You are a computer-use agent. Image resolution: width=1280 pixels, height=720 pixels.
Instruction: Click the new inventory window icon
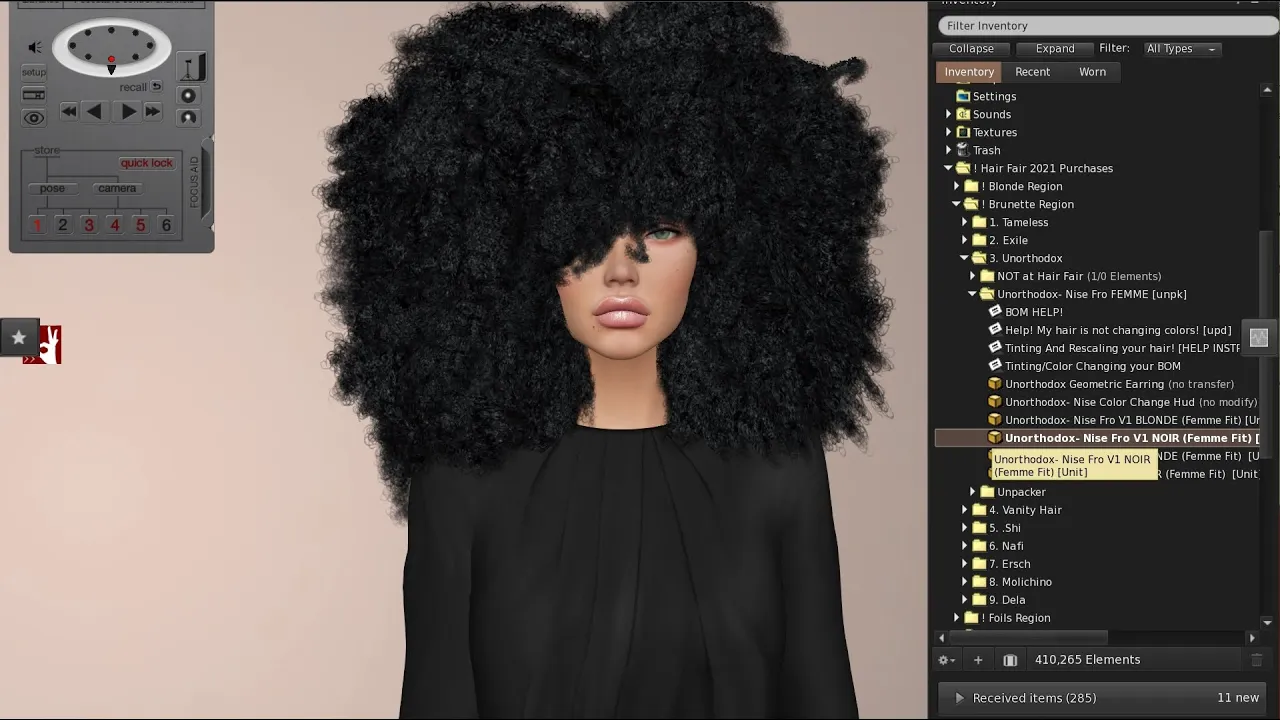coord(1010,660)
